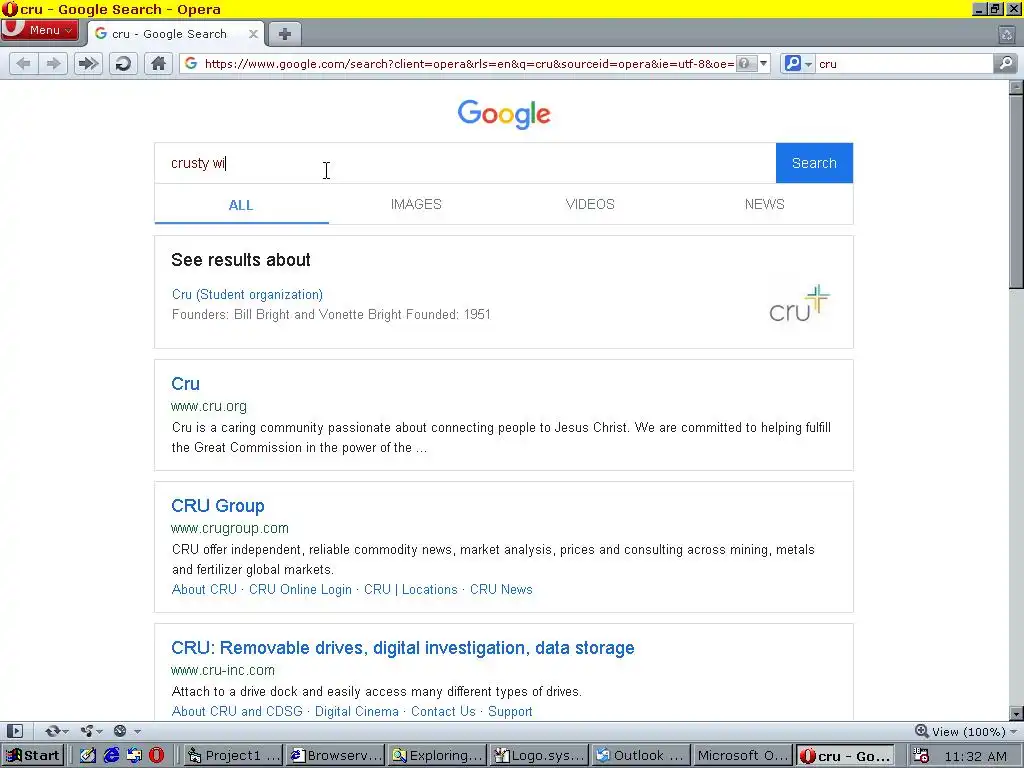Switch to Logo.sys... taskbar window
Viewport: 1024px width, 768px height.
click(x=539, y=756)
